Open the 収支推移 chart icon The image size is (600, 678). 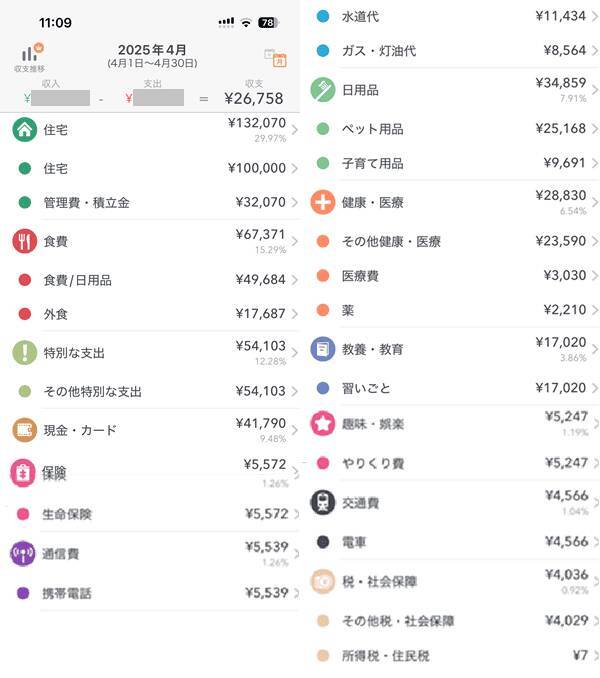(x=29, y=56)
